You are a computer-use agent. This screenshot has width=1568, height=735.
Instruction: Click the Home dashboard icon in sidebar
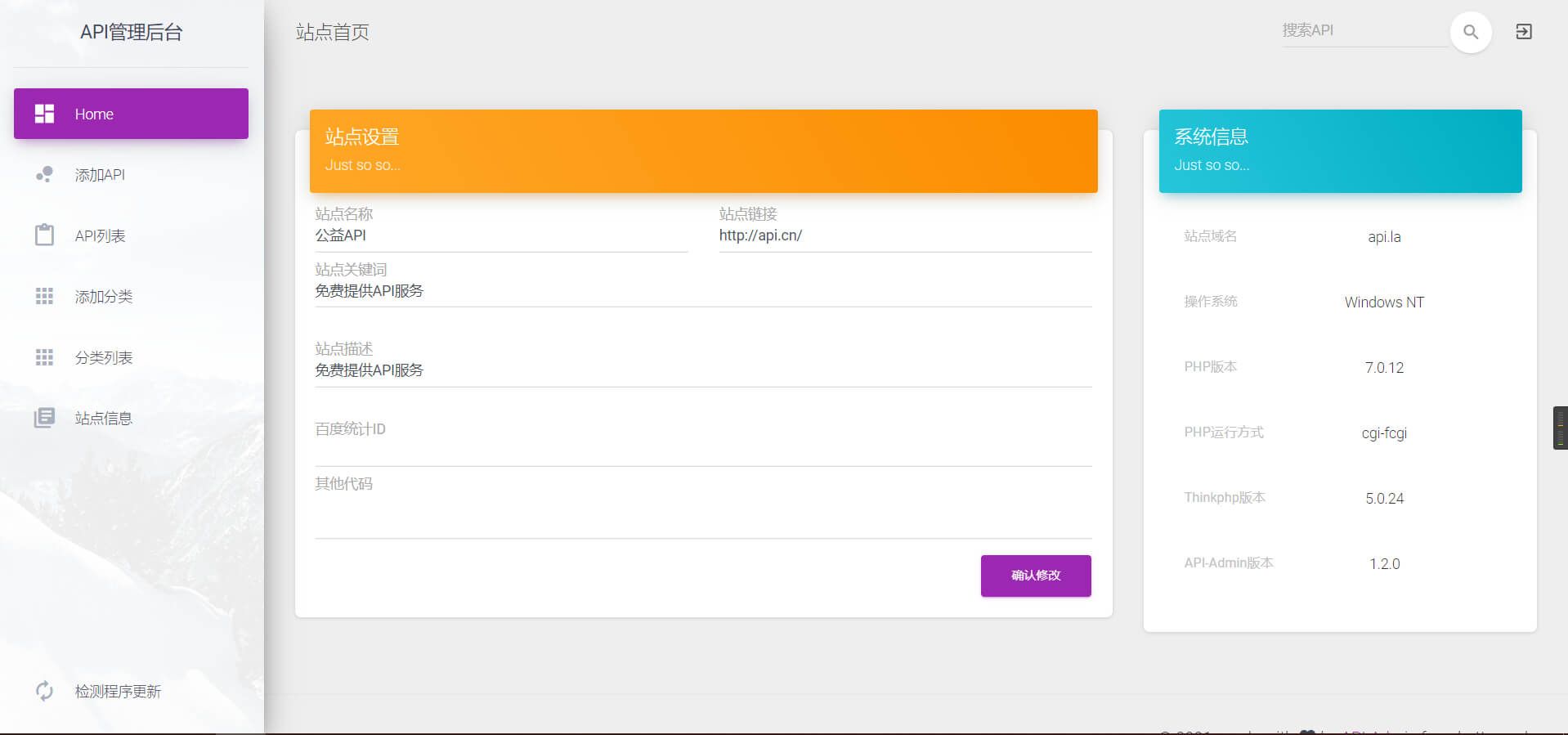[44, 114]
